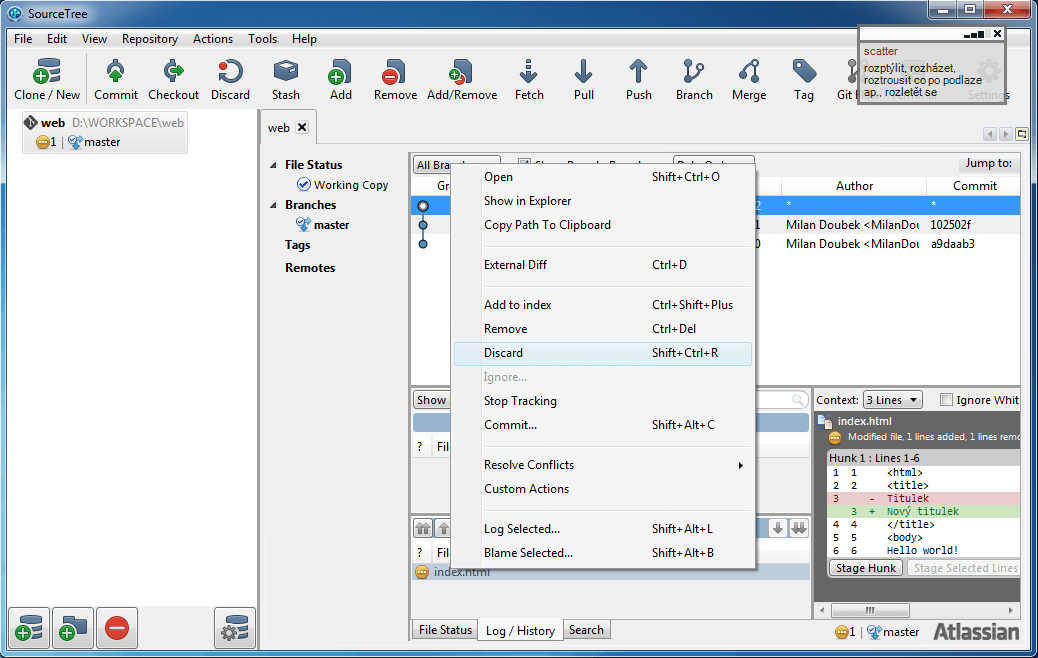Open the Tools menu
Image resolution: width=1038 pixels, height=658 pixels.
pos(262,39)
